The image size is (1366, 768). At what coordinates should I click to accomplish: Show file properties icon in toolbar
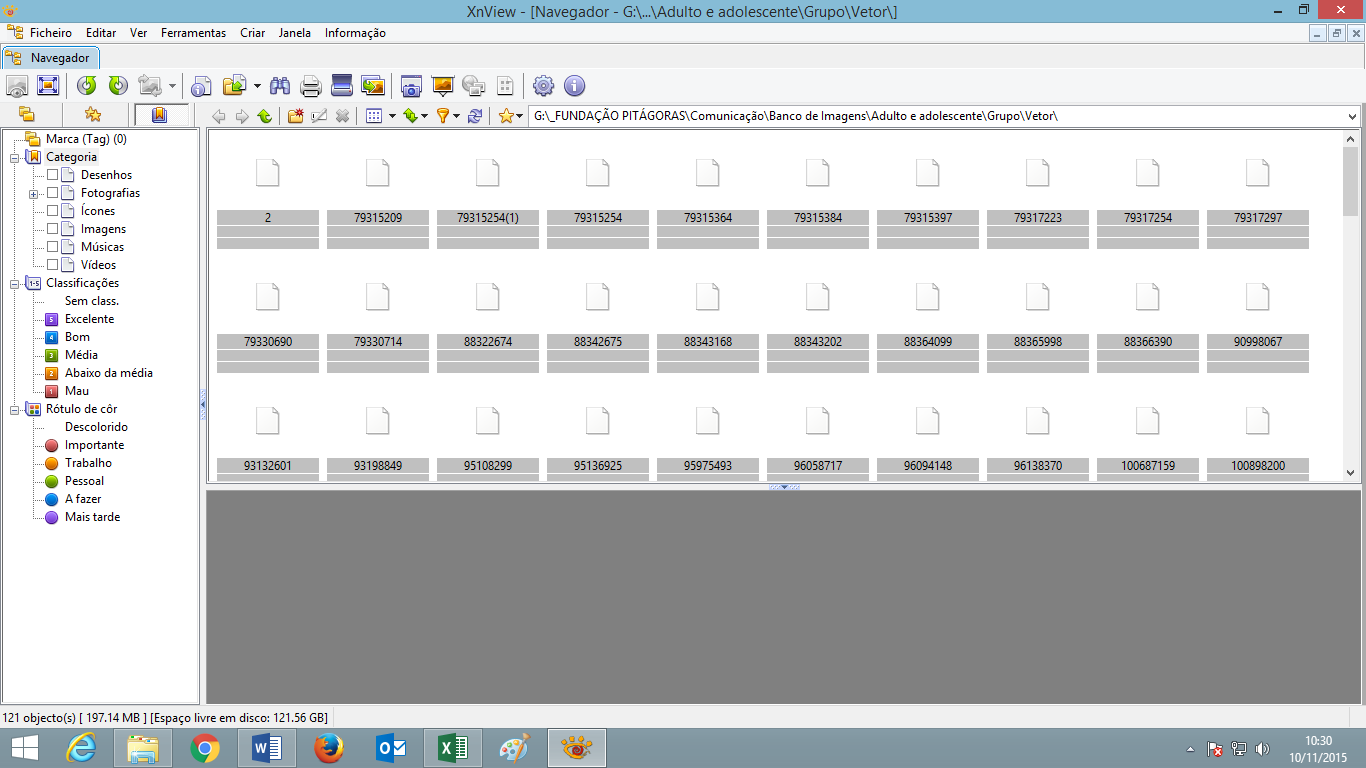(202, 86)
